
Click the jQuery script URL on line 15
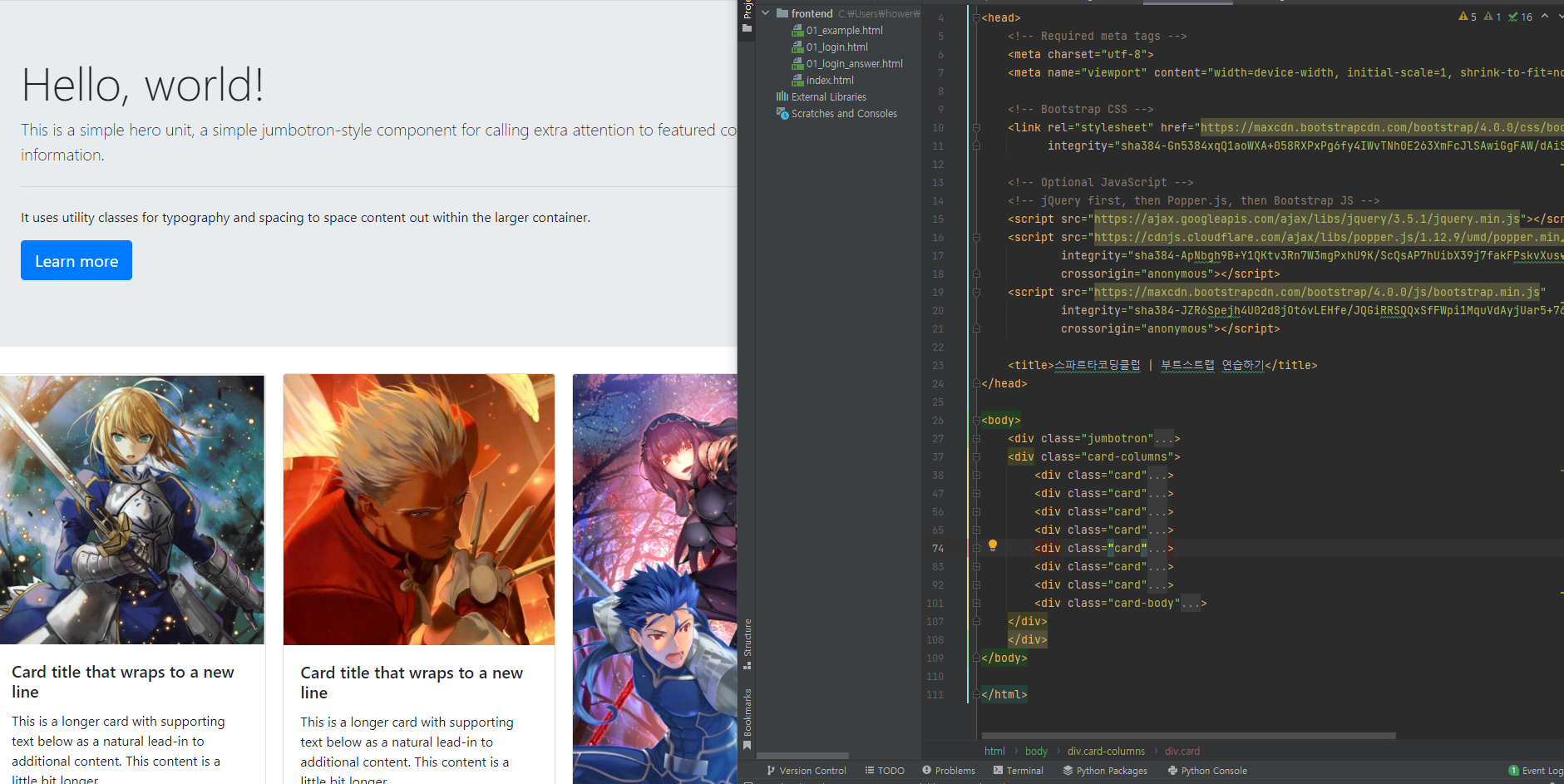click(1307, 219)
